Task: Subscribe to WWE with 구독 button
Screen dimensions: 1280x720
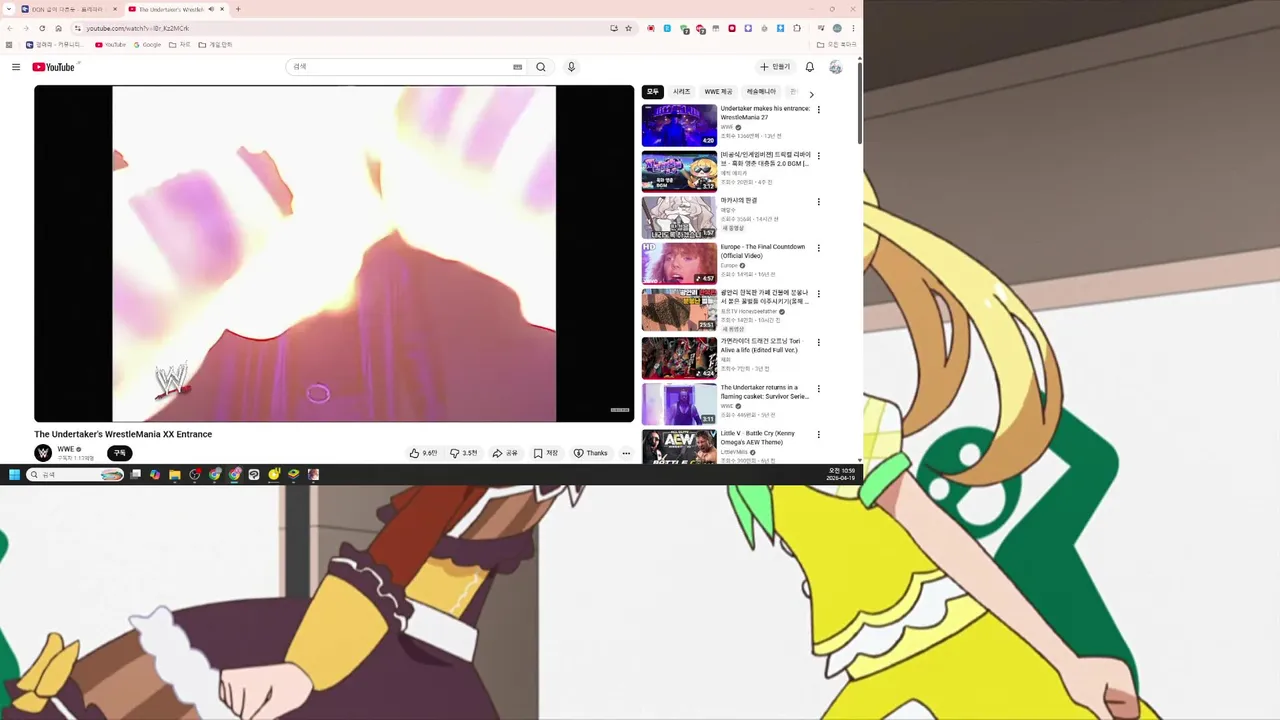Action: [120, 453]
